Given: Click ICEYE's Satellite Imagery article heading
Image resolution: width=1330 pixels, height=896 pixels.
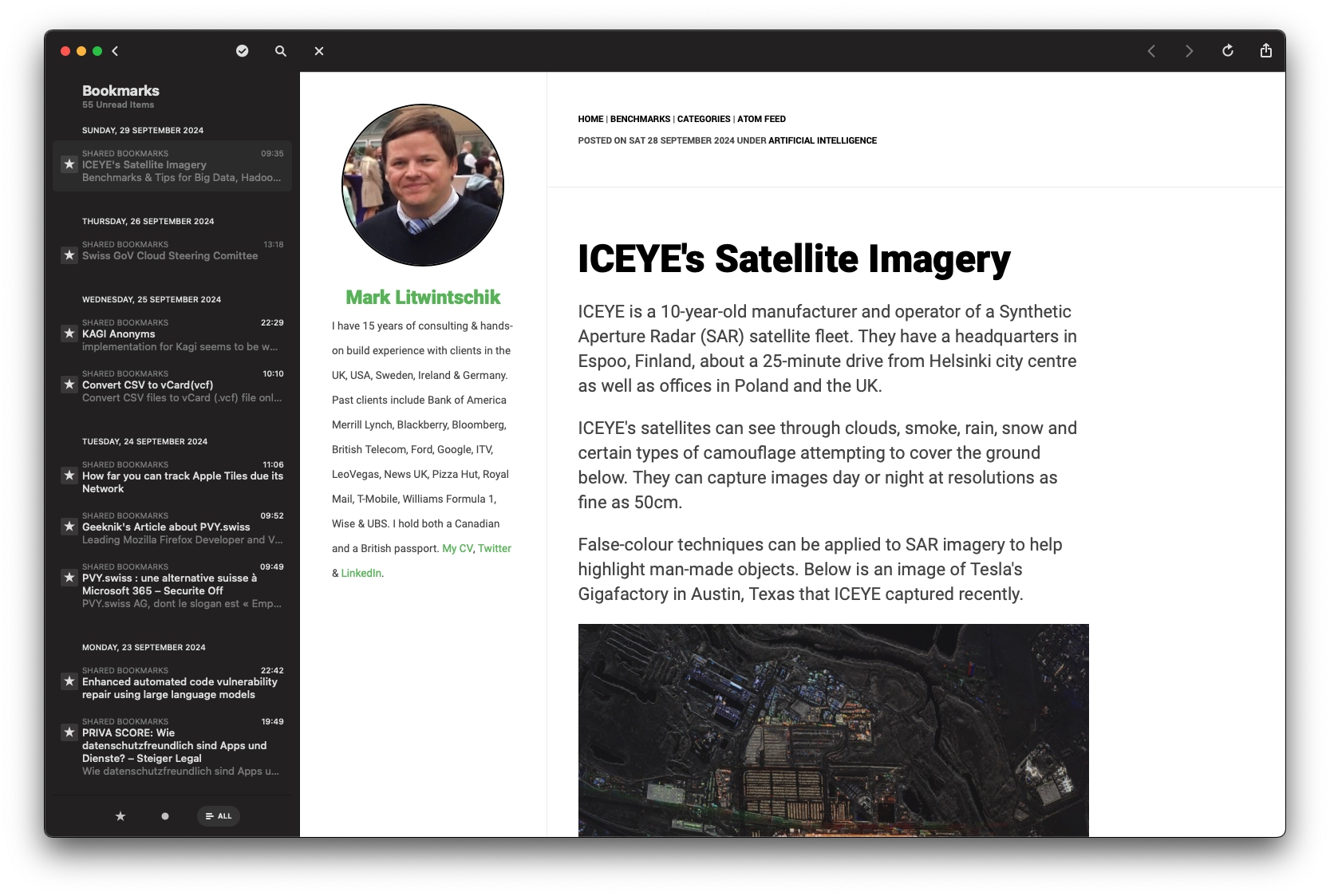Looking at the screenshot, I should click(794, 259).
